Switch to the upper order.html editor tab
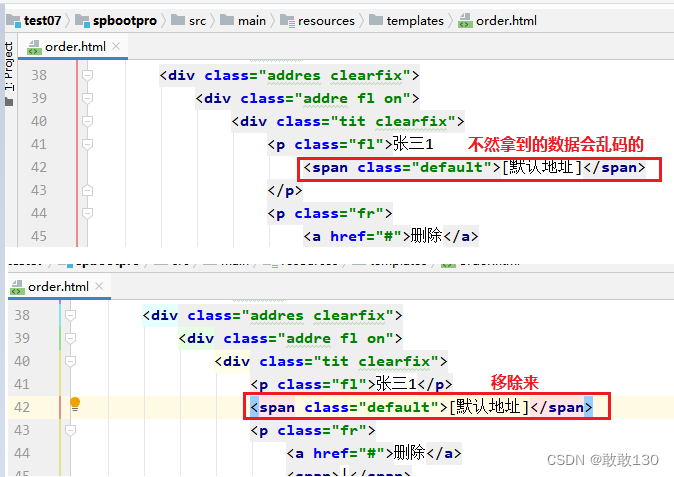 tap(75, 46)
